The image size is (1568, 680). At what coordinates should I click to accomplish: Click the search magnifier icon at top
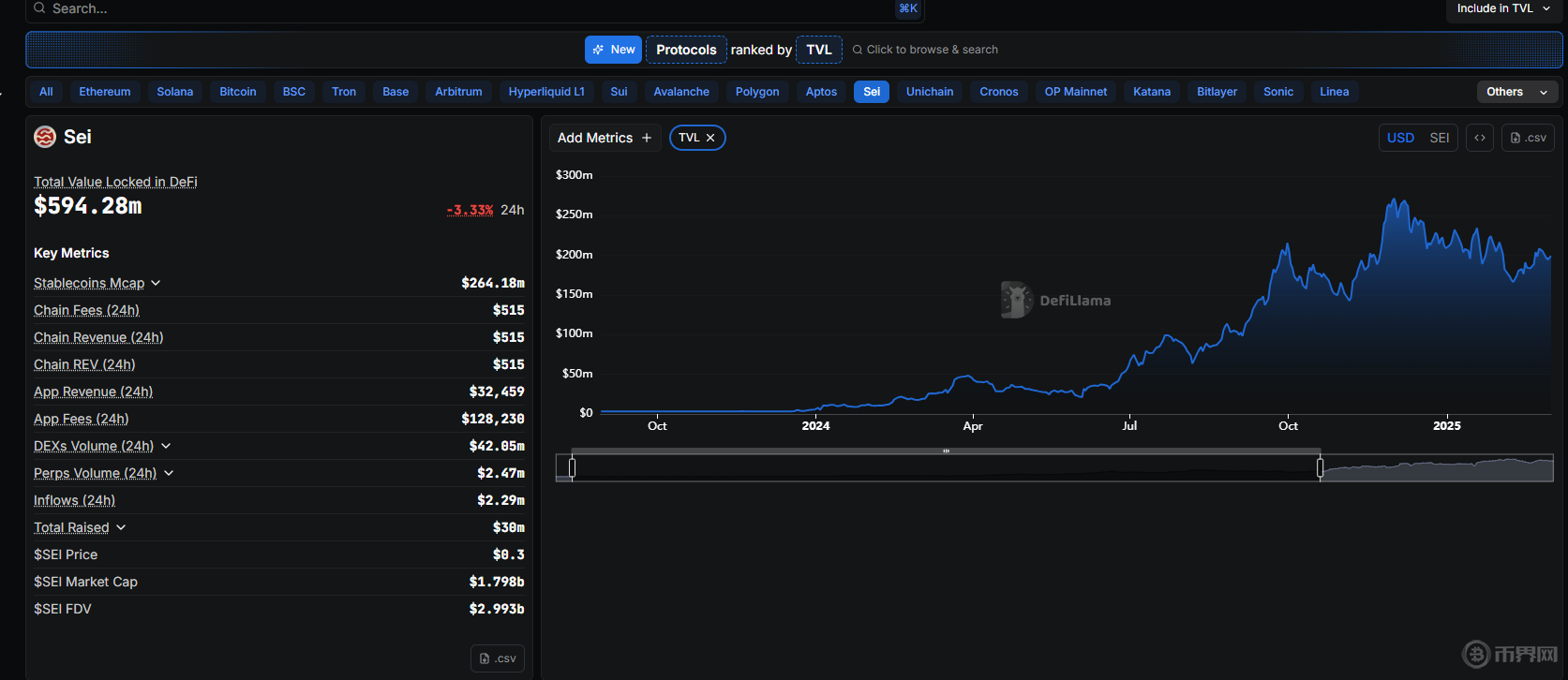(39, 8)
